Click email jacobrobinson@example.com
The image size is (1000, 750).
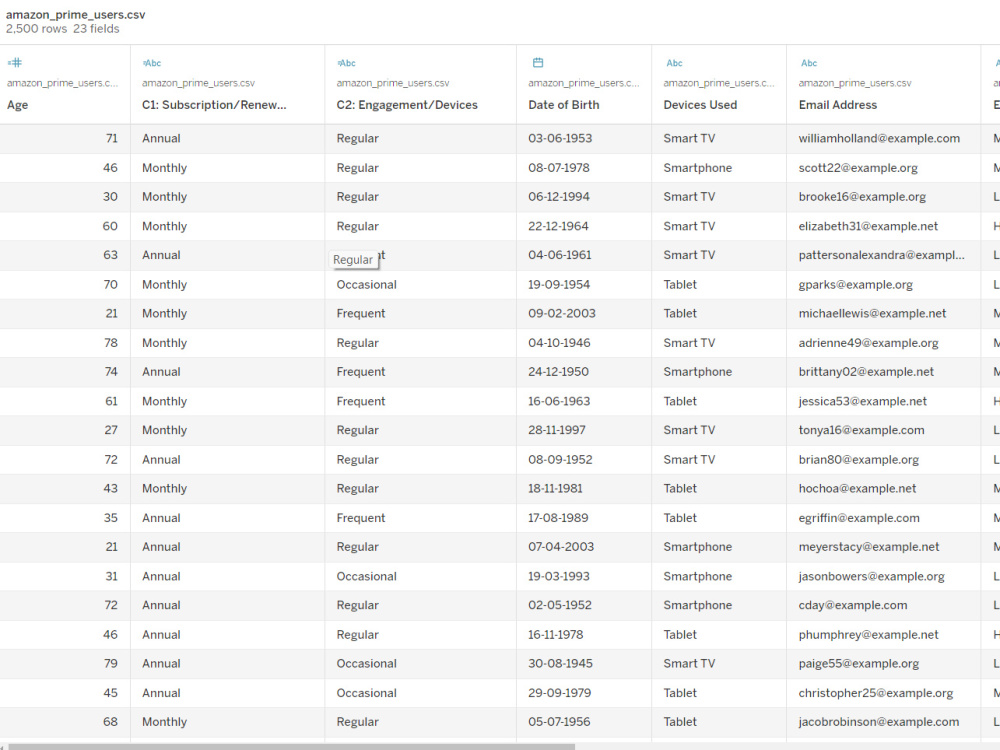(x=879, y=722)
